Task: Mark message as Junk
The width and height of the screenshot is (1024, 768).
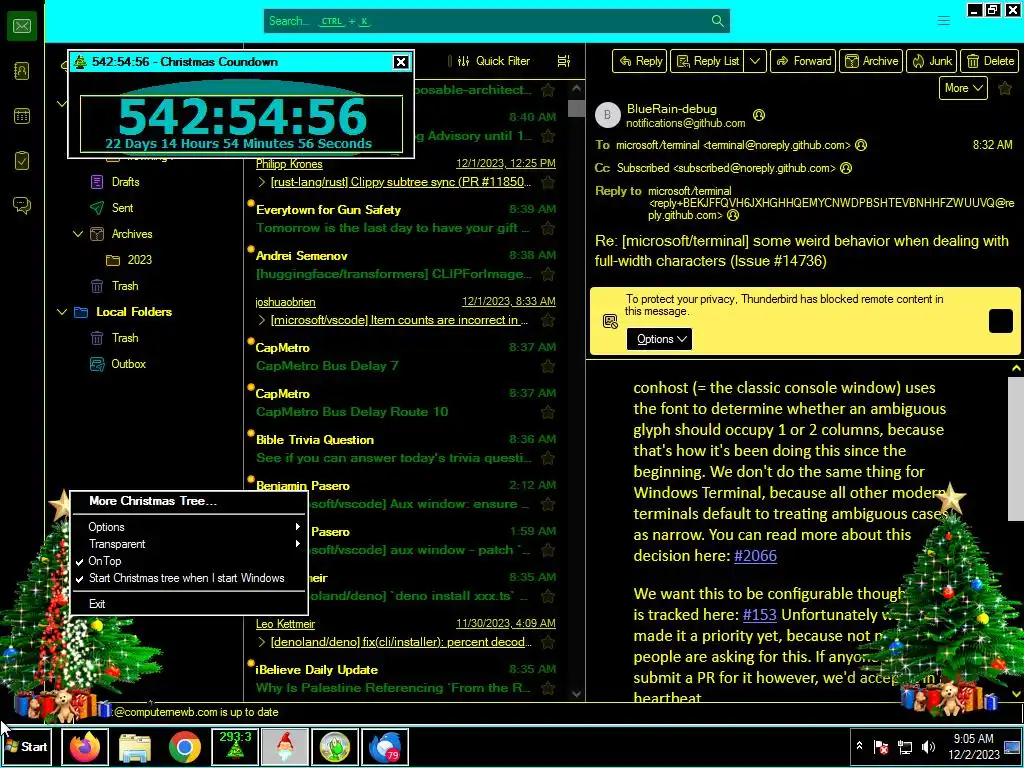Action: [931, 61]
